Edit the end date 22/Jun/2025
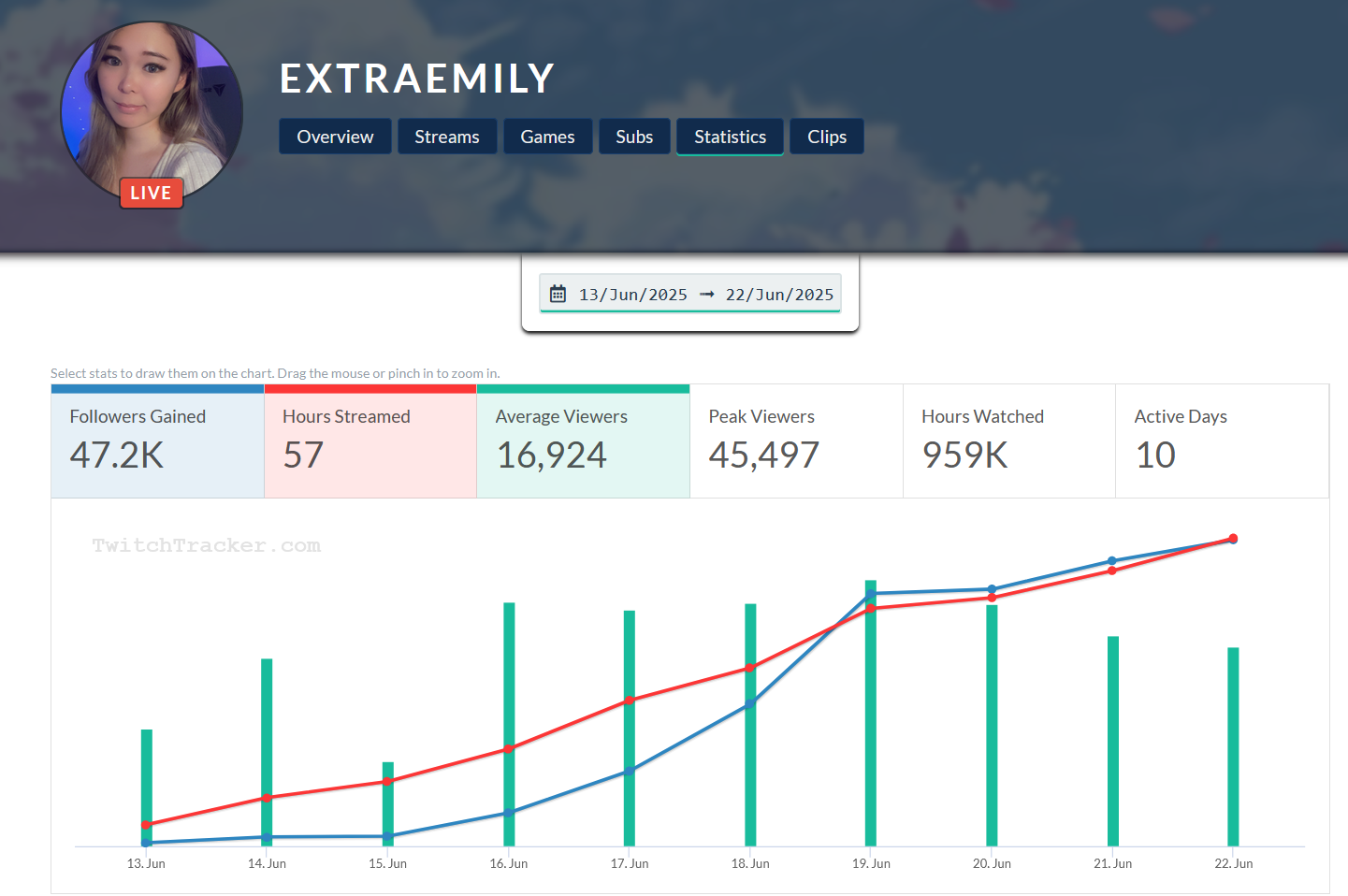Viewport: 1348px width, 896px height. tap(779, 295)
